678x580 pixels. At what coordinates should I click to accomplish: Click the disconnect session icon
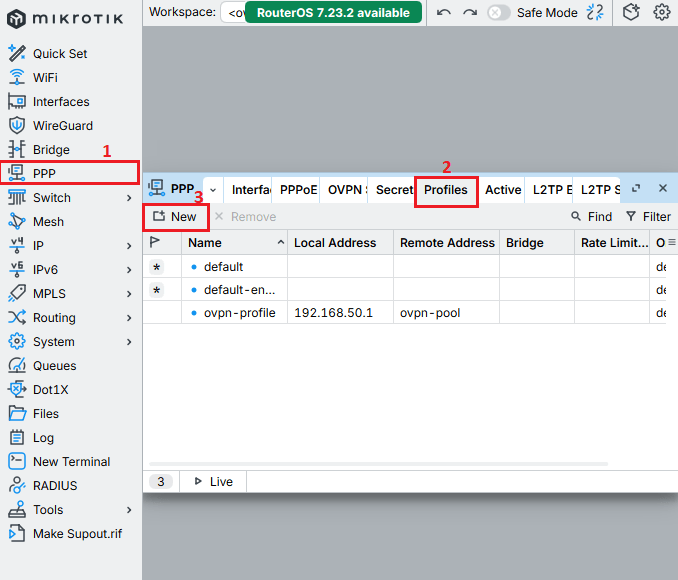pos(595,13)
